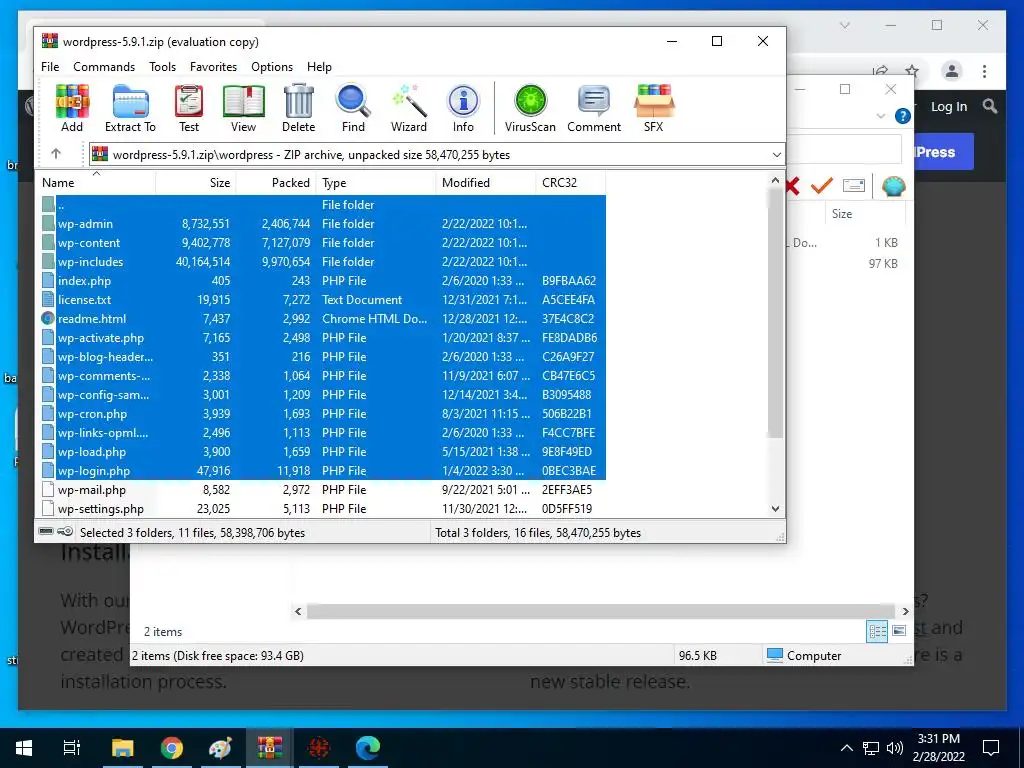Click the blue help question mark icon

tap(903, 116)
